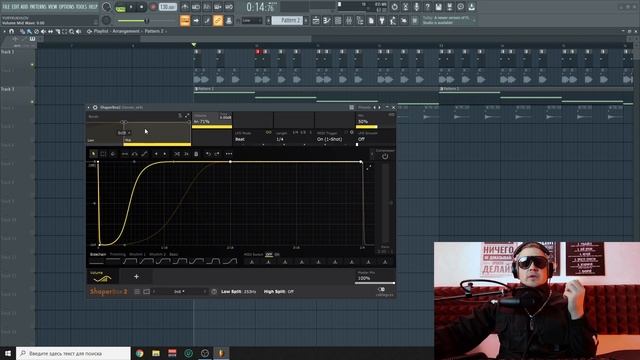Screen dimensions: 640x360
Task: Click the Play transport button
Action: pos(131,7)
